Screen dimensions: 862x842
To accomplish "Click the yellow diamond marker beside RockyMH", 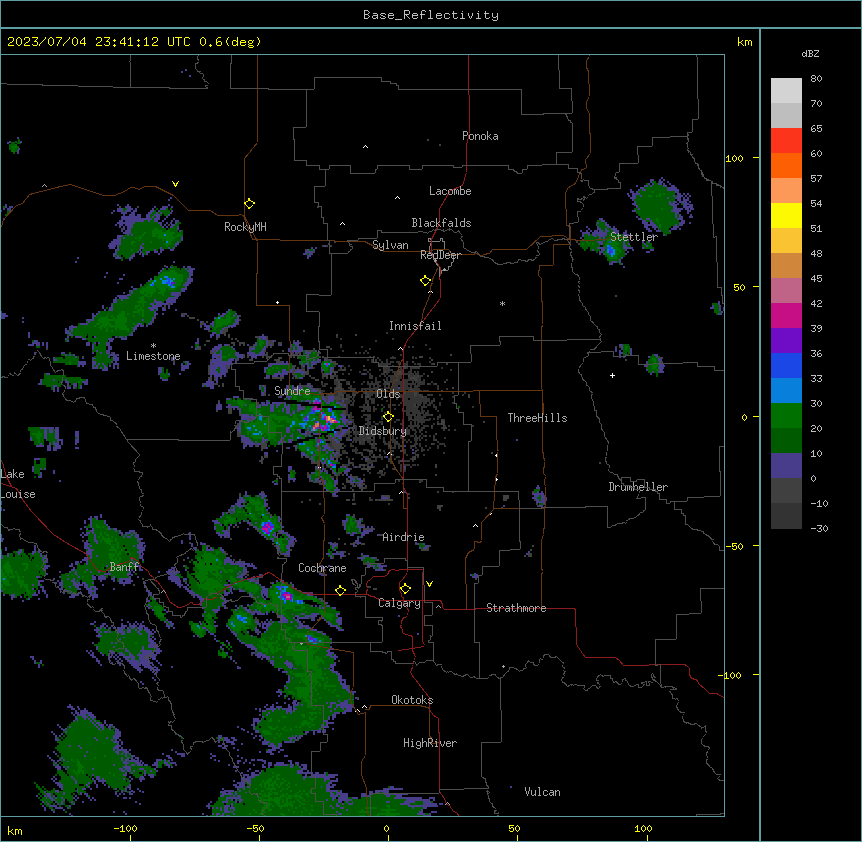I will (x=249, y=204).
